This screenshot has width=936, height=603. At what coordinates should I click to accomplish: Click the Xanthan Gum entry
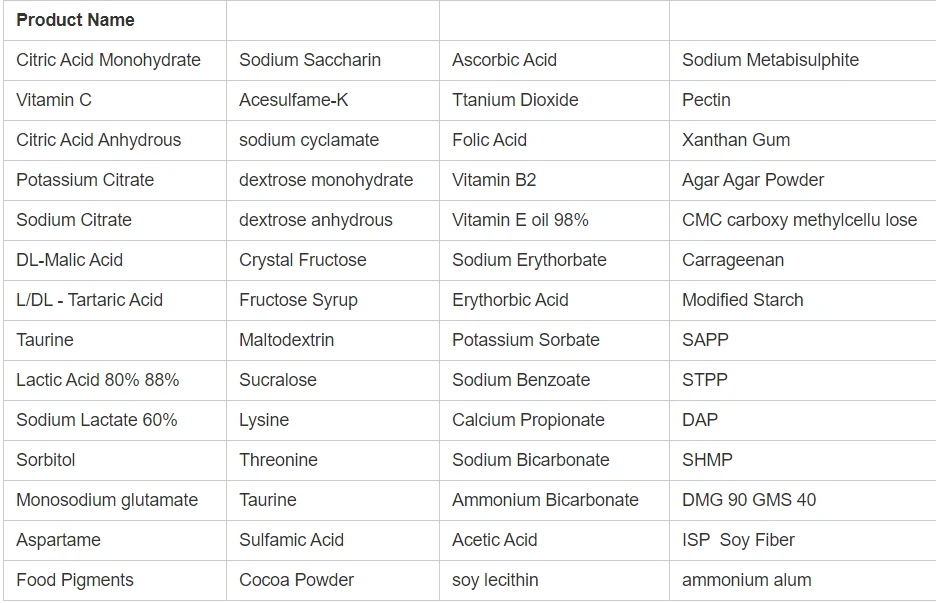pyautogui.click(x=736, y=140)
